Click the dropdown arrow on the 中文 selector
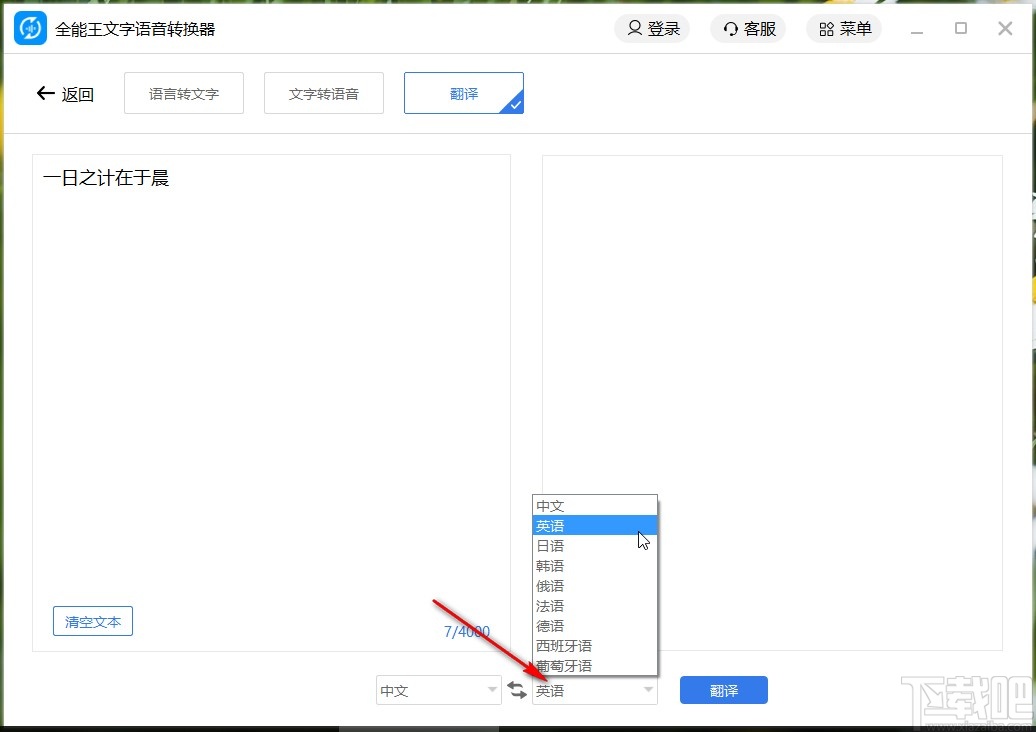 tap(491, 690)
